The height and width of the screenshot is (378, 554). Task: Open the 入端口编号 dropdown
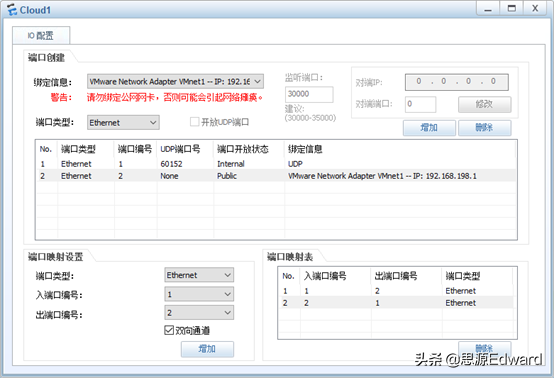[x=199, y=294]
